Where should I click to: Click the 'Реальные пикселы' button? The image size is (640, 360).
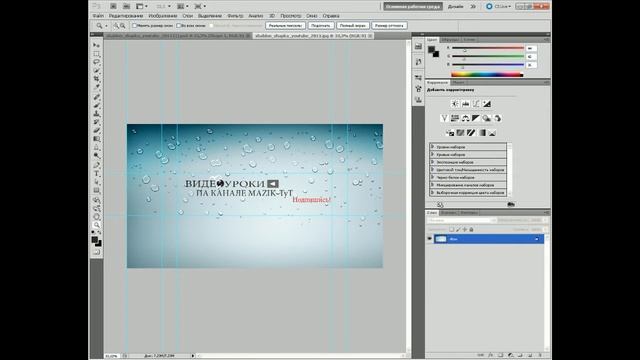(x=285, y=25)
